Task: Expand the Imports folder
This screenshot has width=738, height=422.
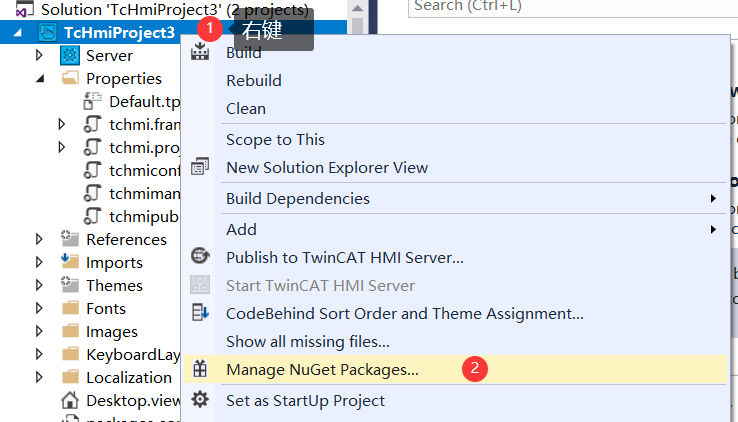Action: click(39, 262)
